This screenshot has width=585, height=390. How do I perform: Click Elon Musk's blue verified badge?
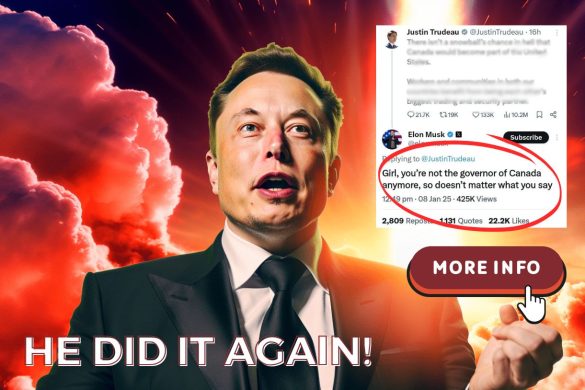450,134
